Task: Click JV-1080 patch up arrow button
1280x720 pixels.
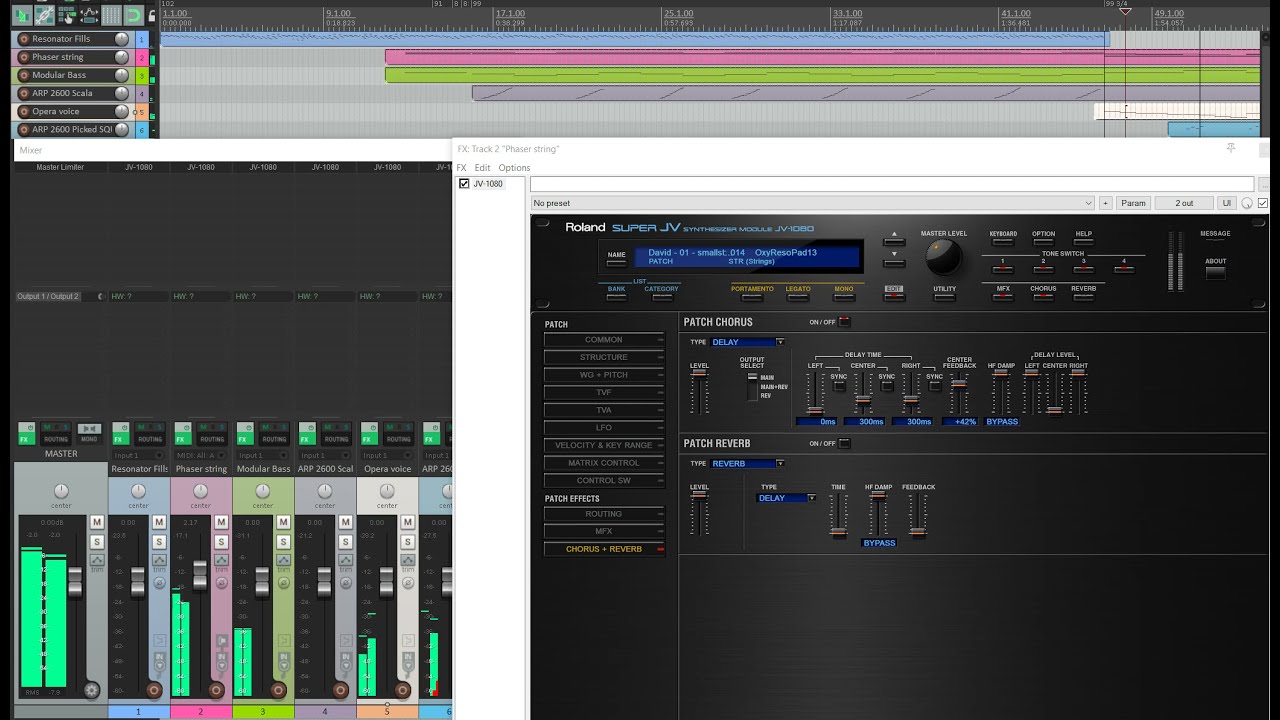Action: click(x=894, y=240)
